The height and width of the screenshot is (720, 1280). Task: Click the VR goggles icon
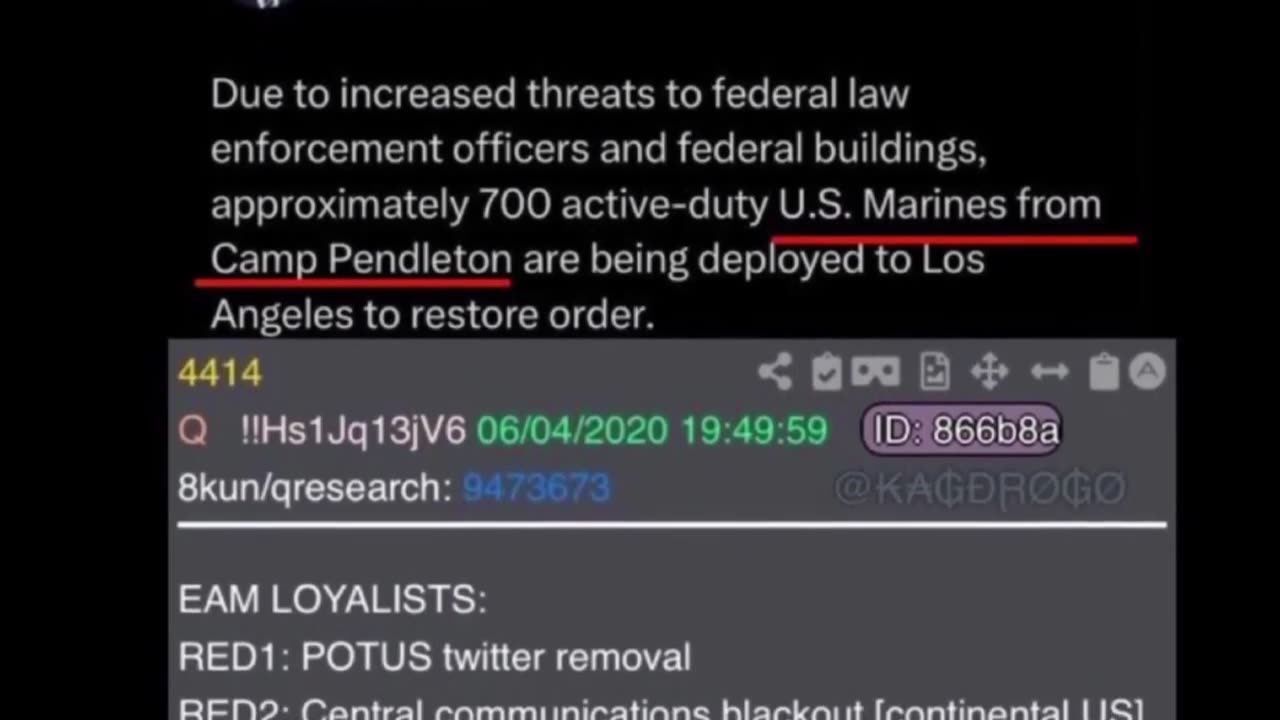tap(875, 372)
